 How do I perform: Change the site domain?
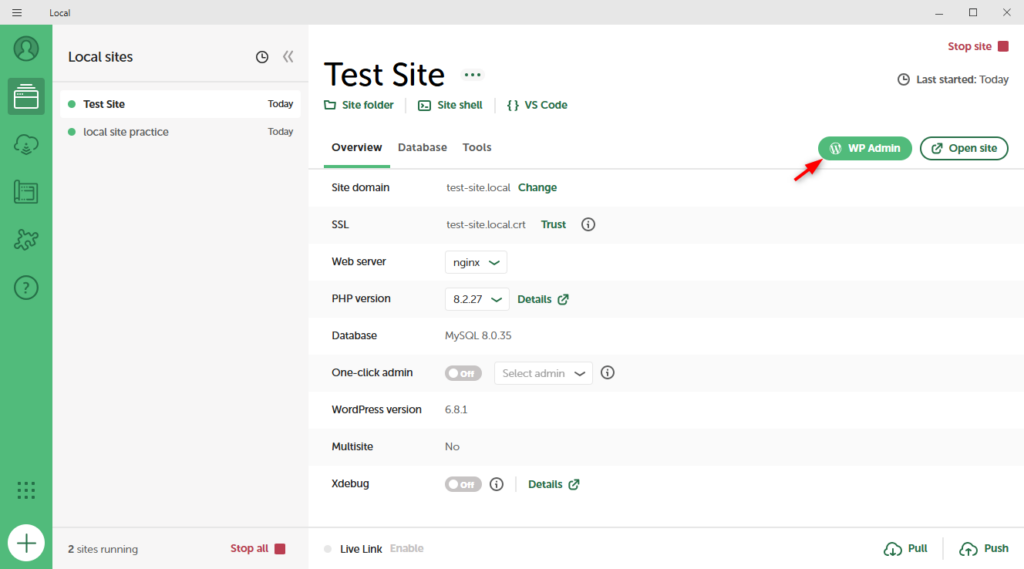coord(537,187)
